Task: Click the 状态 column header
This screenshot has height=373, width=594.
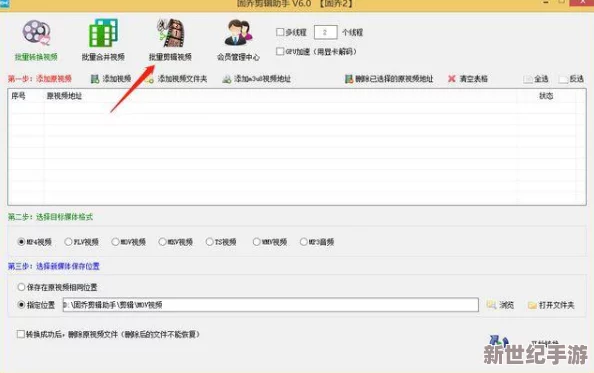Action: click(546, 96)
